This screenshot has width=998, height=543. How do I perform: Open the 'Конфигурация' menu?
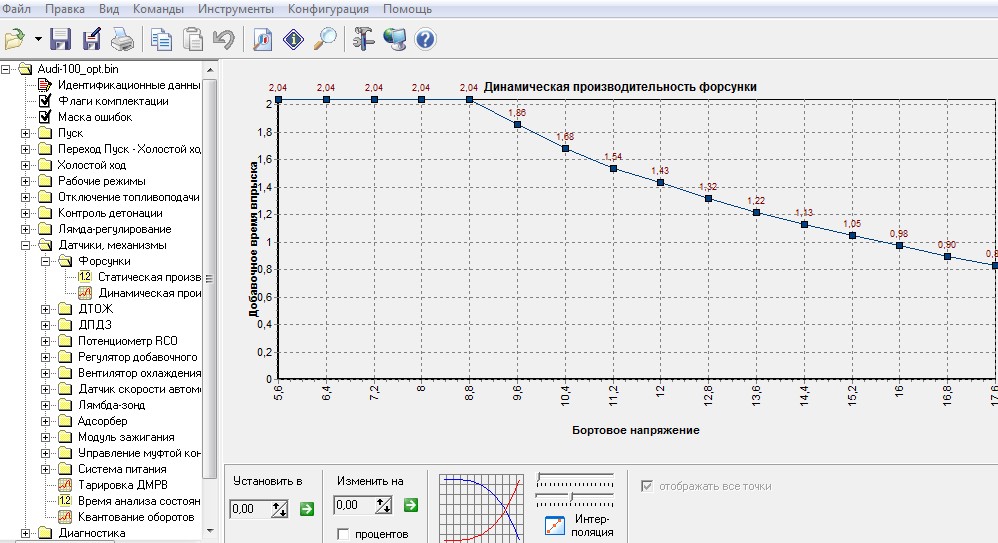[x=328, y=9]
